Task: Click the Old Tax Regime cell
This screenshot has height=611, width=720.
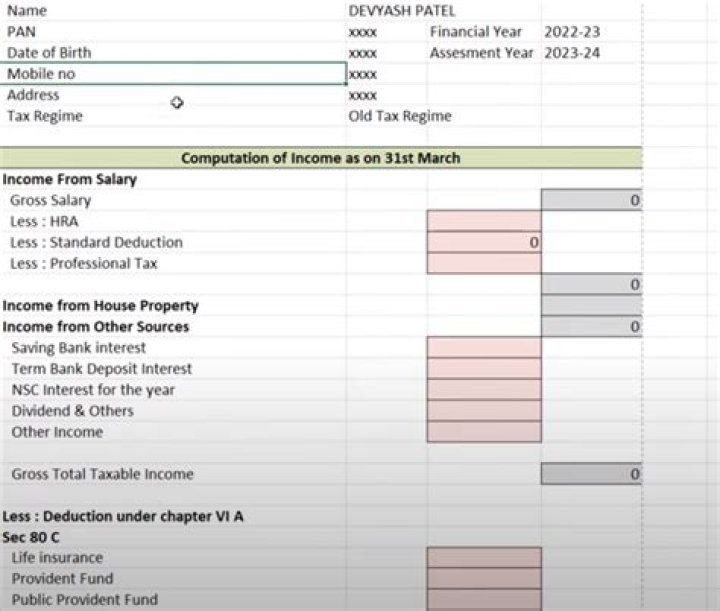Action: tap(400, 116)
